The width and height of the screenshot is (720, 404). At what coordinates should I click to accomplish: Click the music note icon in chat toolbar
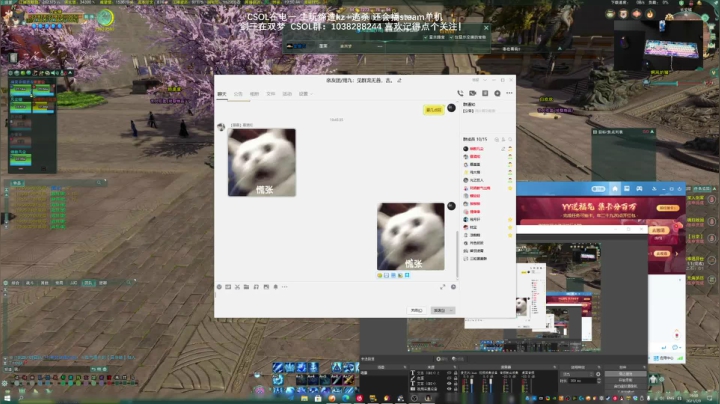point(256,287)
